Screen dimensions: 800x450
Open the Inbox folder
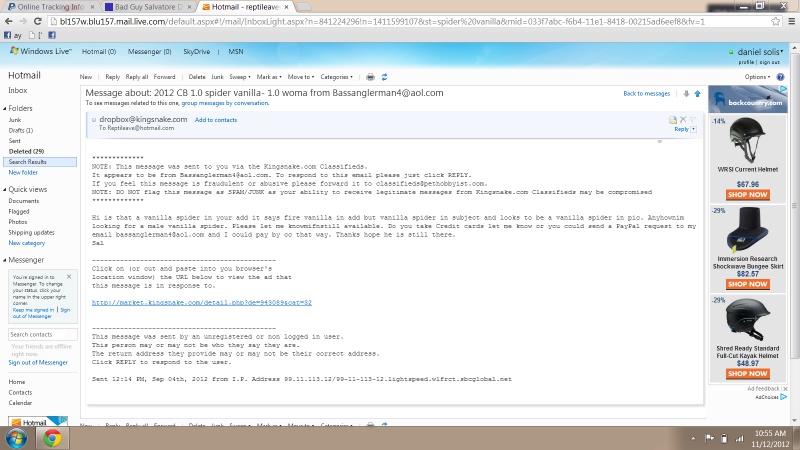17,90
